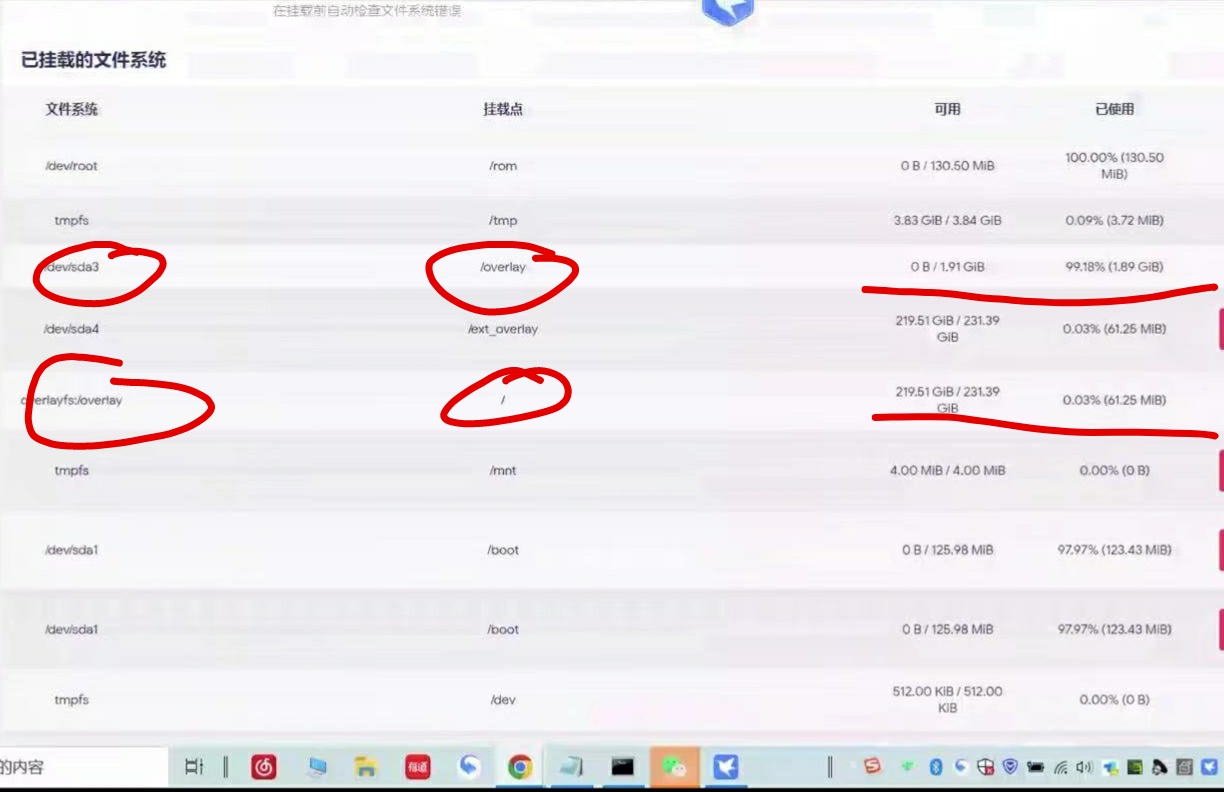Click the 文件系统 column header
Viewport: 1224px width, 792px height.
pyautogui.click(x=72, y=109)
